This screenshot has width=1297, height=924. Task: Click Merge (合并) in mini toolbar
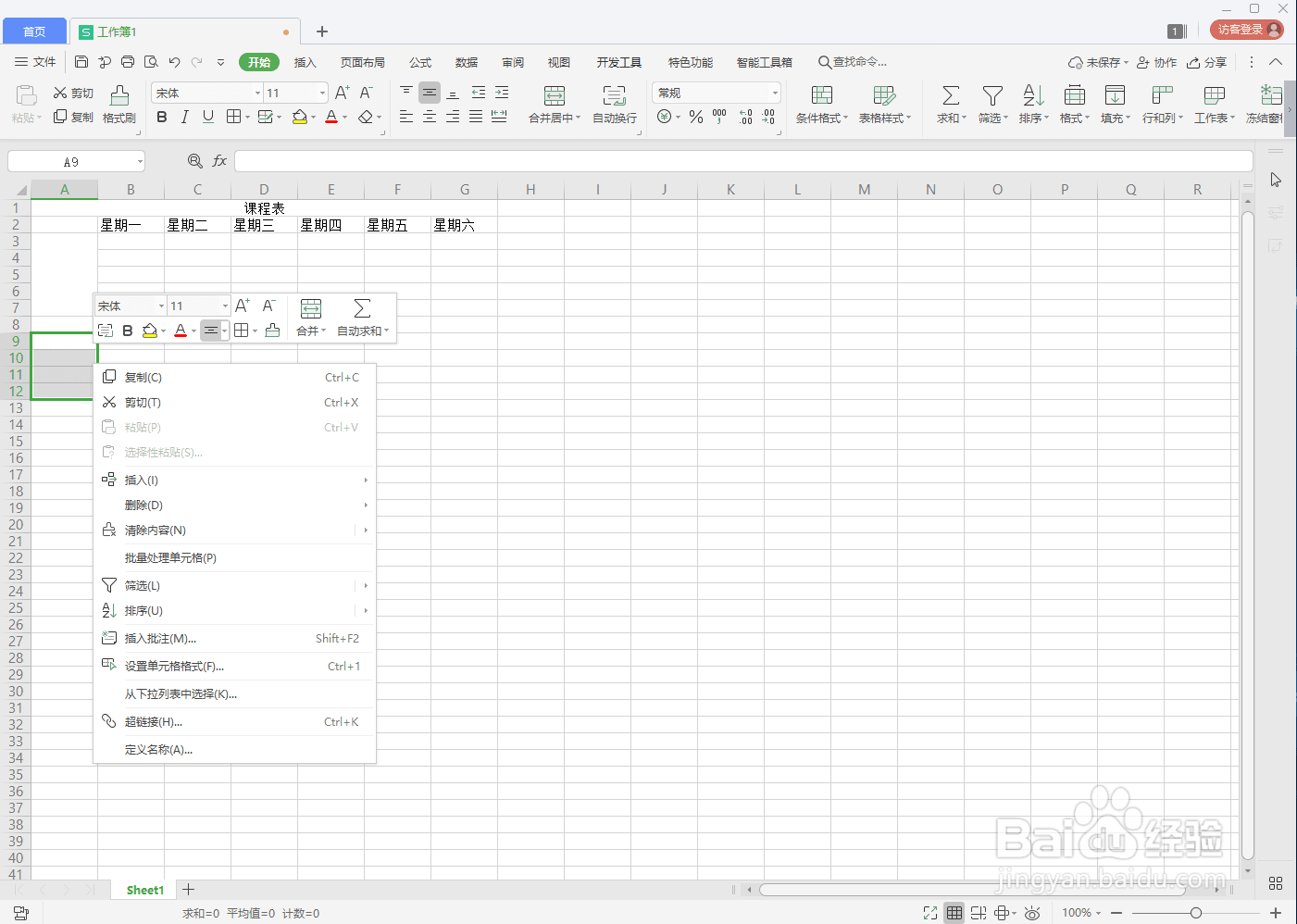(x=311, y=318)
